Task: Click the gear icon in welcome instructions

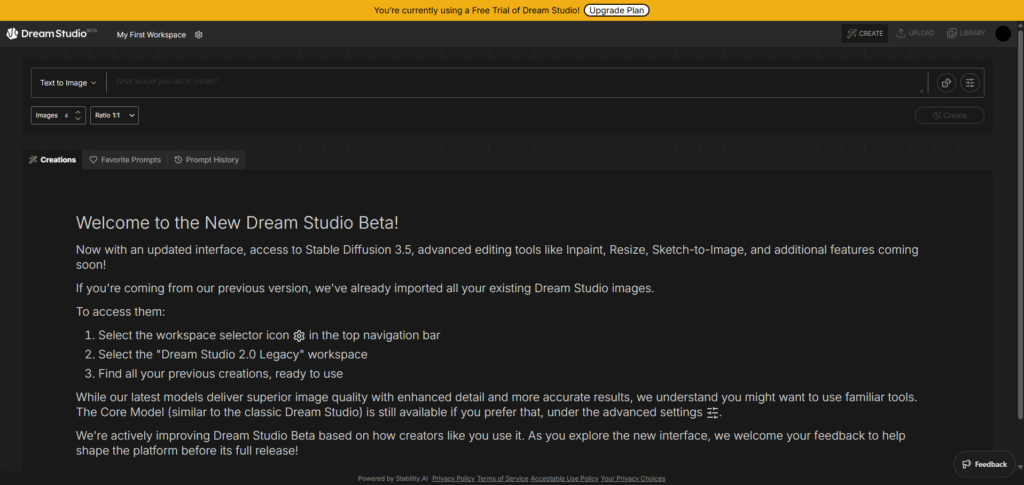Action: coord(299,335)
